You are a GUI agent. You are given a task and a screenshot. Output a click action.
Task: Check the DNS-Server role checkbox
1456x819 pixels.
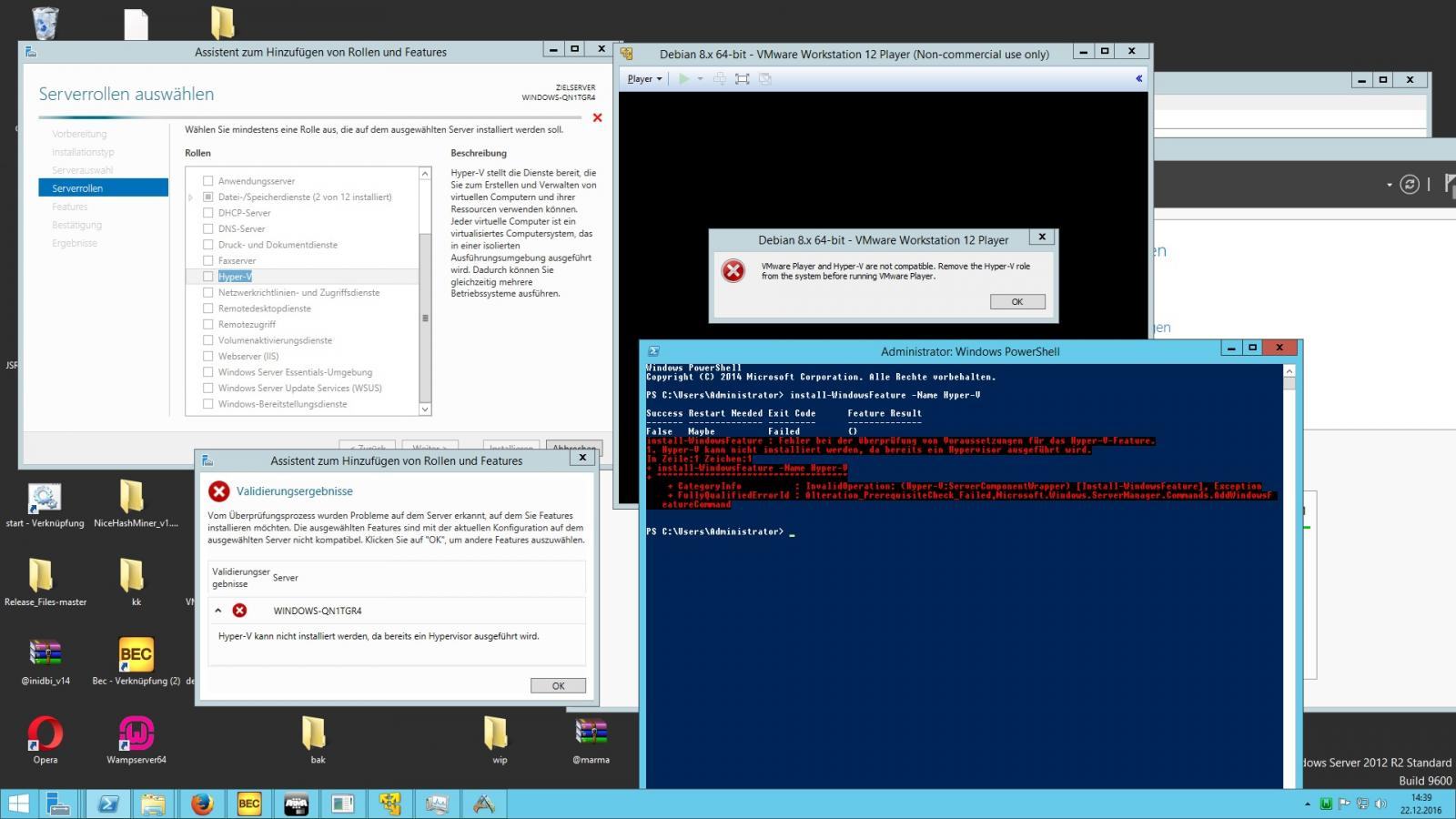click(208, 228)
